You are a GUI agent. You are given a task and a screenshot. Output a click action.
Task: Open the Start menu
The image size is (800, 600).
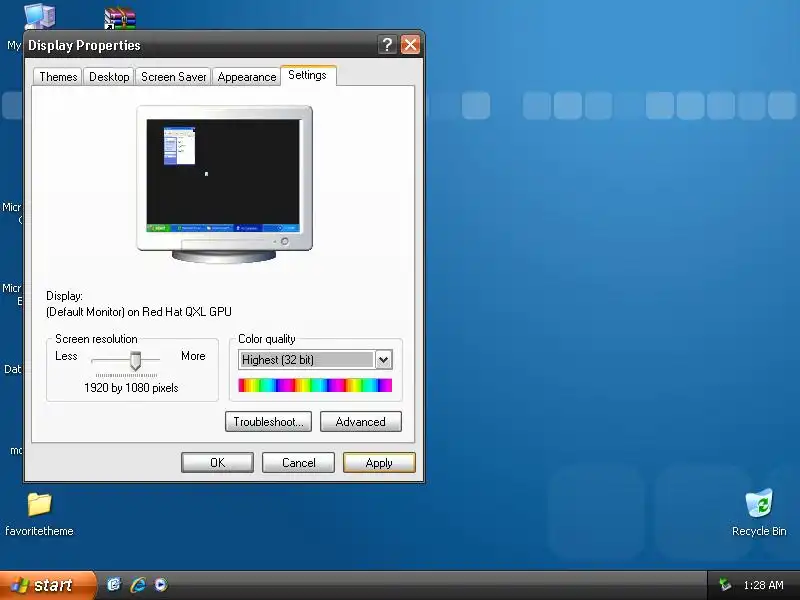[47, 585]
